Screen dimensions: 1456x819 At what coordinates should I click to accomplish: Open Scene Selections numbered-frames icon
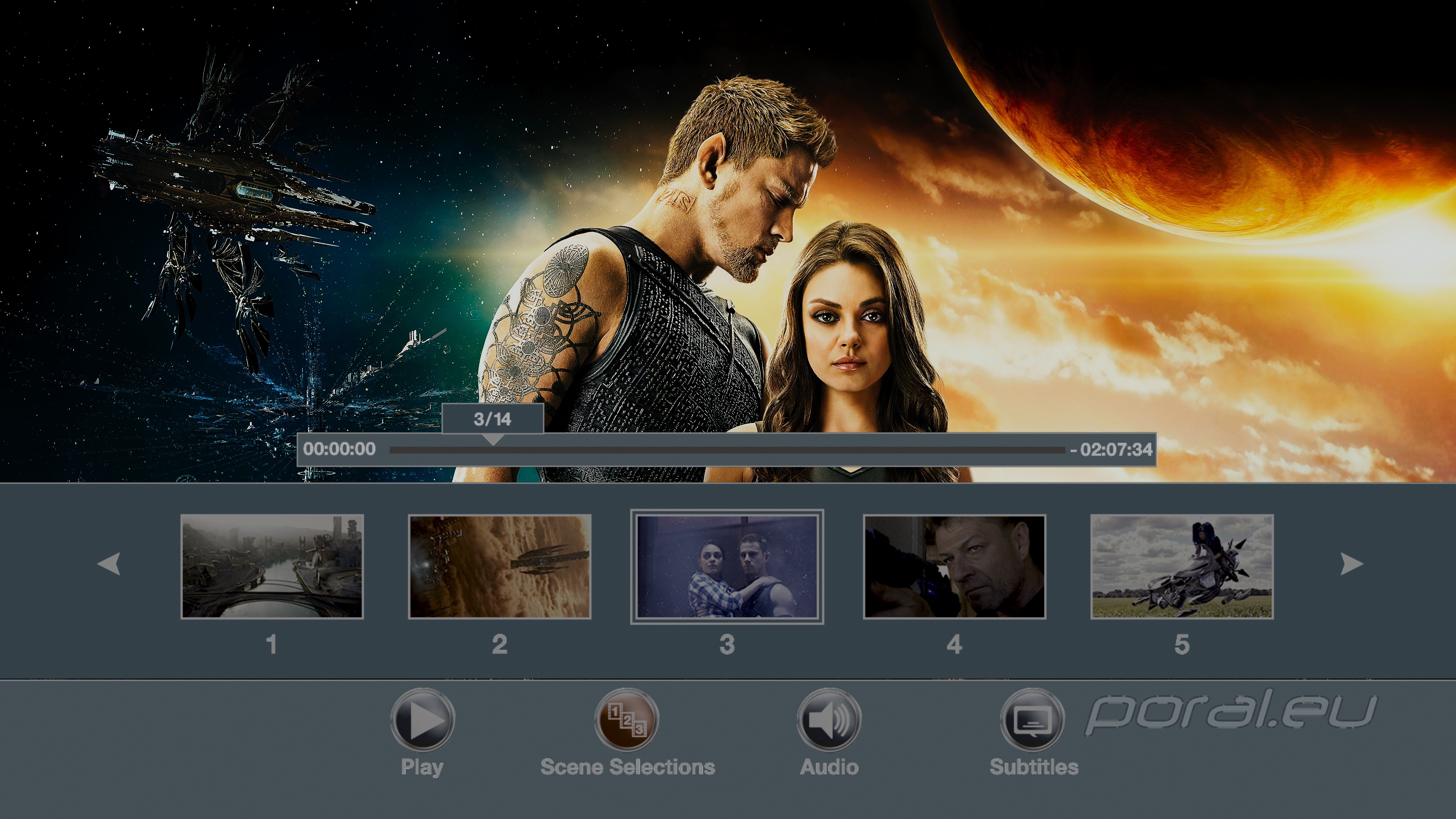click(626, 720)
